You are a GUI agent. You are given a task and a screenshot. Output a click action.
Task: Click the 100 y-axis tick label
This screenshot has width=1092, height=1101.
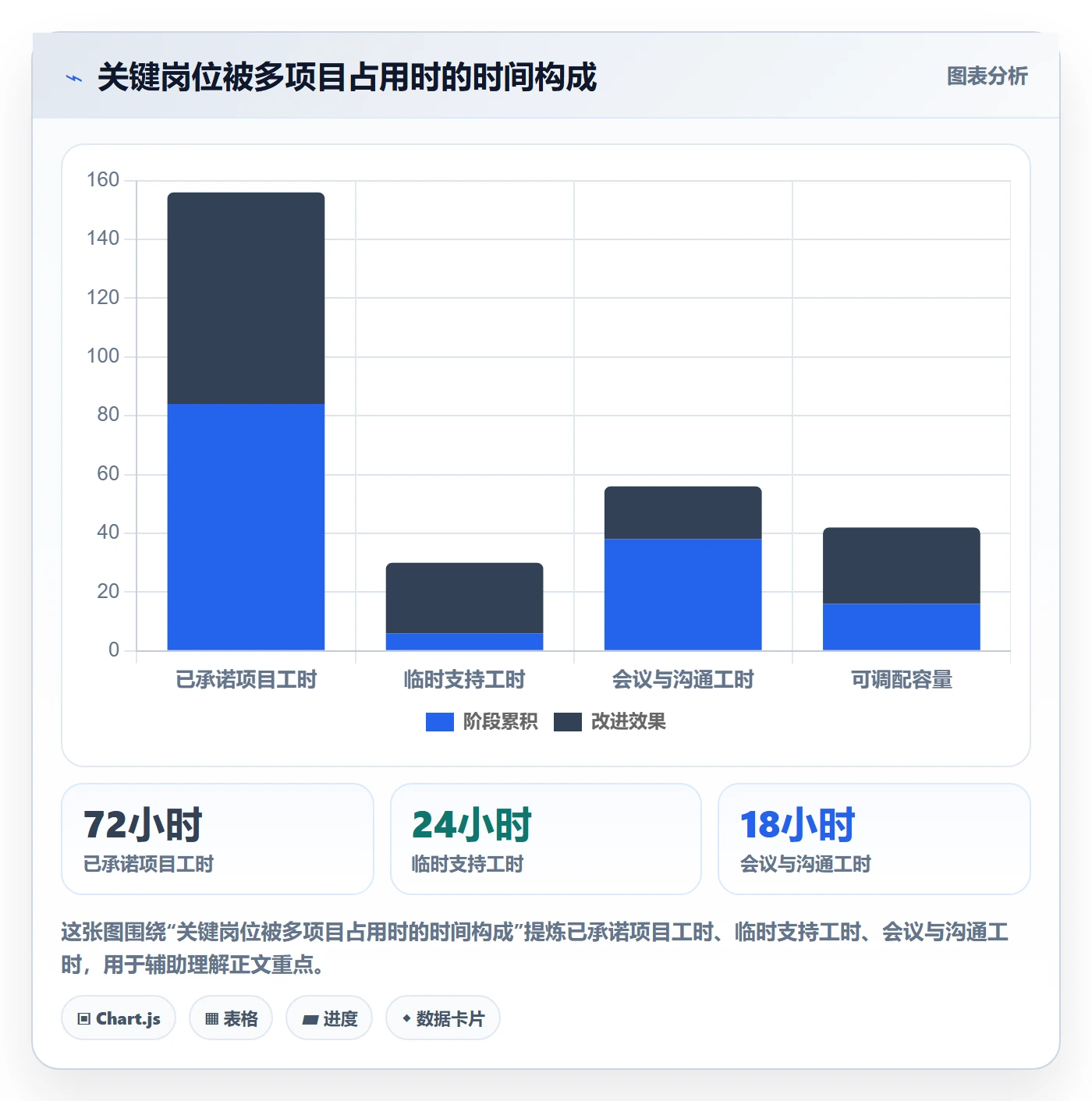[x=103, y=356]
